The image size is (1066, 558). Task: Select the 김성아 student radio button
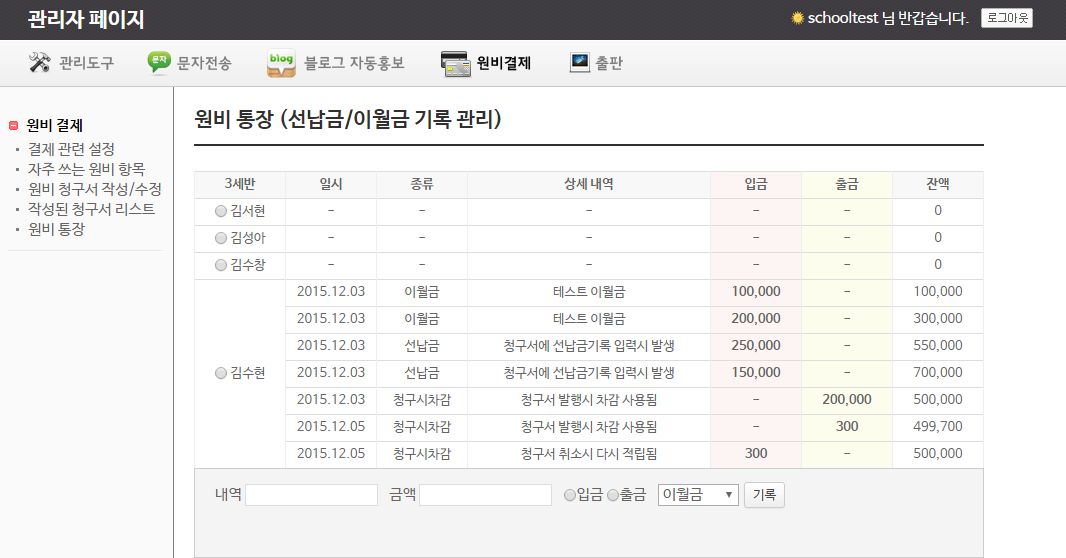pos(221,238)
